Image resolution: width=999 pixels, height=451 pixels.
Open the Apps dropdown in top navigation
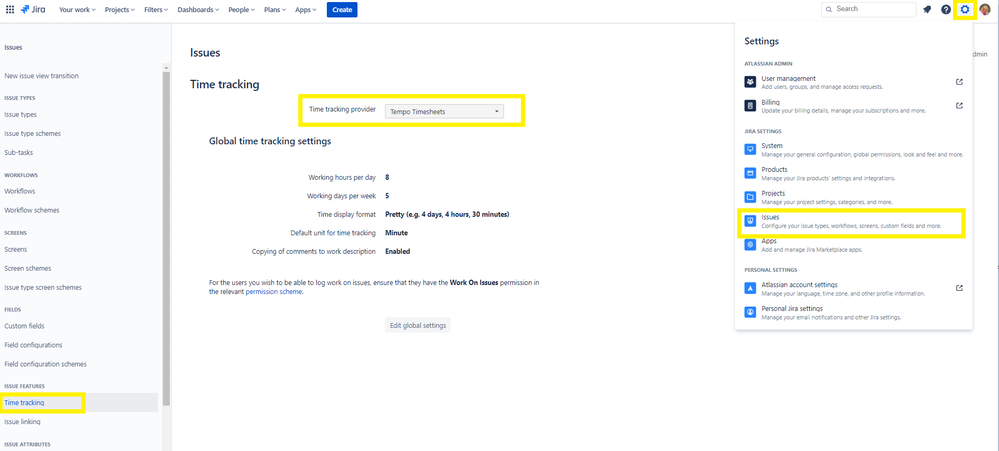306,10
